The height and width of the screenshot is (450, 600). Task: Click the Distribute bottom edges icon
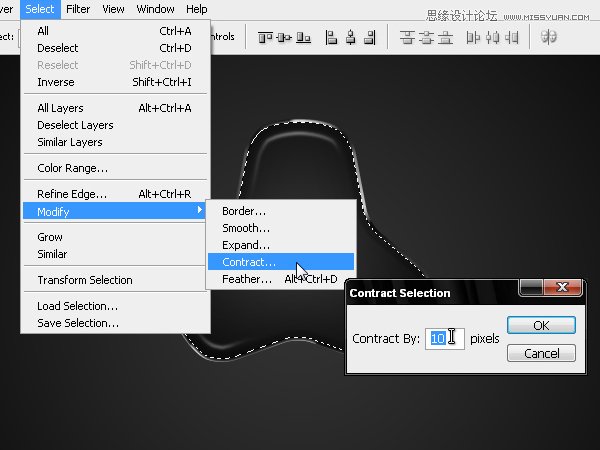(x=445, y=38)
